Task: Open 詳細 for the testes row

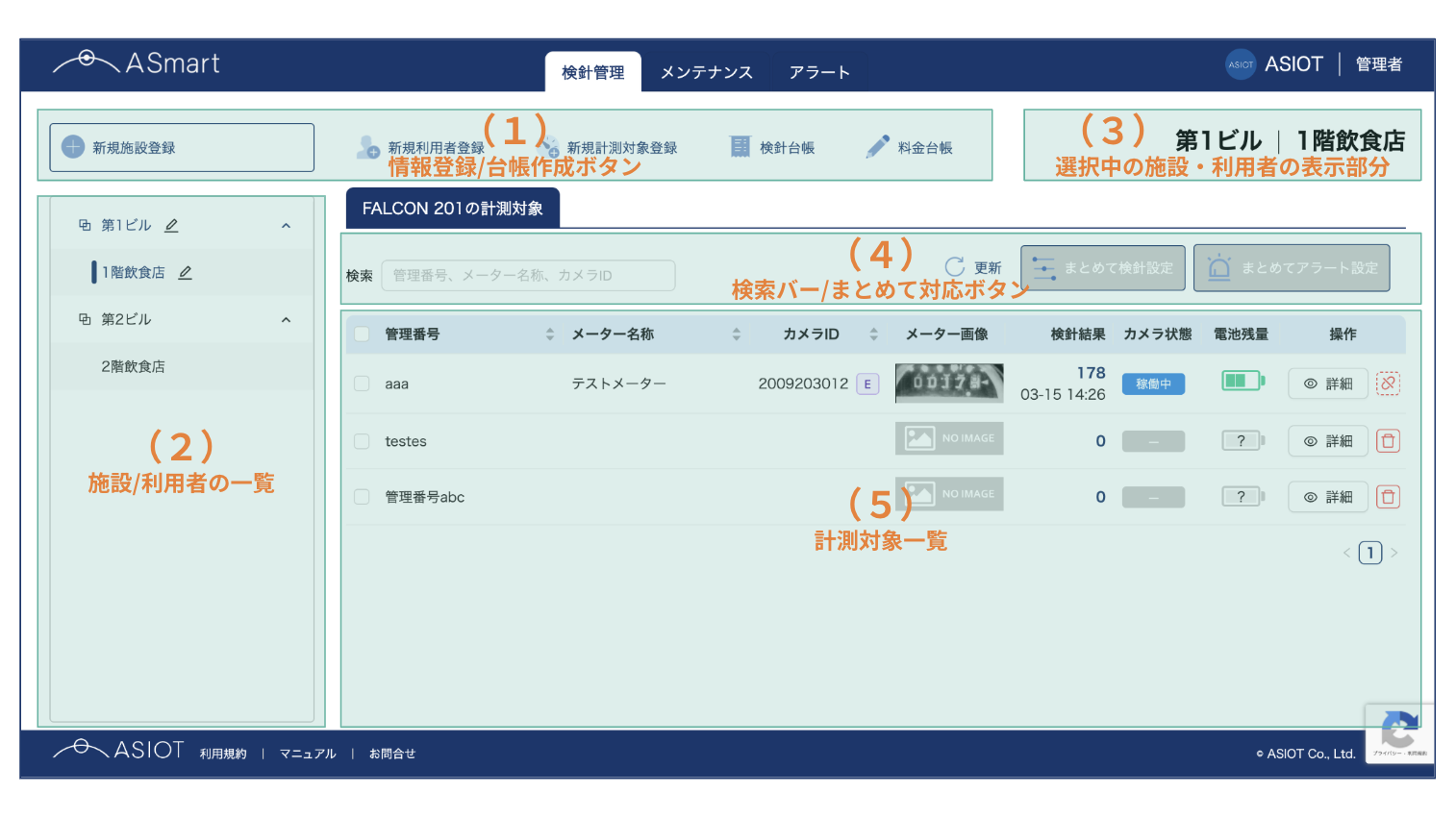Action: 1328,441
